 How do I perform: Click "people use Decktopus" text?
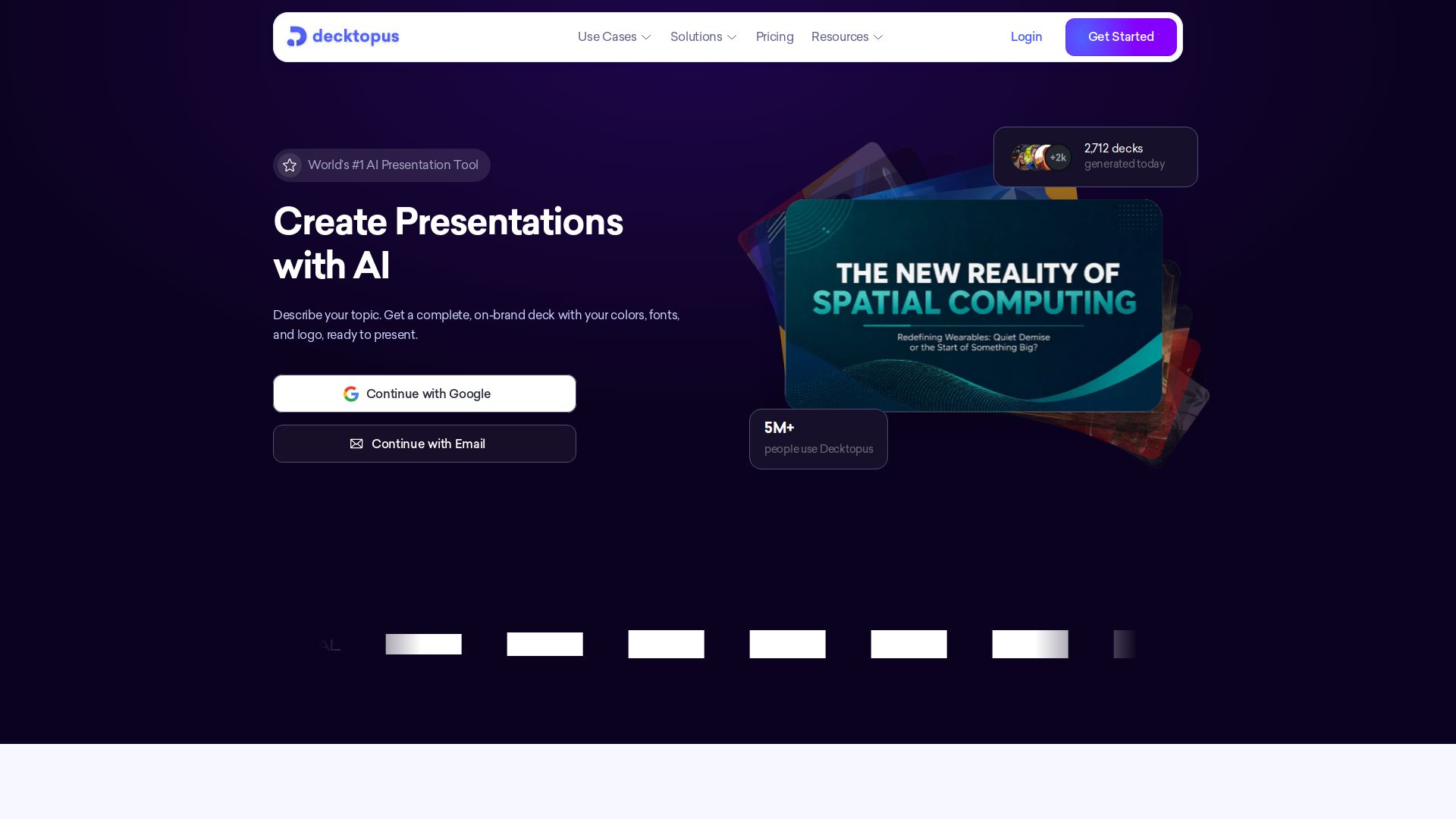pyautogui.click(x=818, y=449)
